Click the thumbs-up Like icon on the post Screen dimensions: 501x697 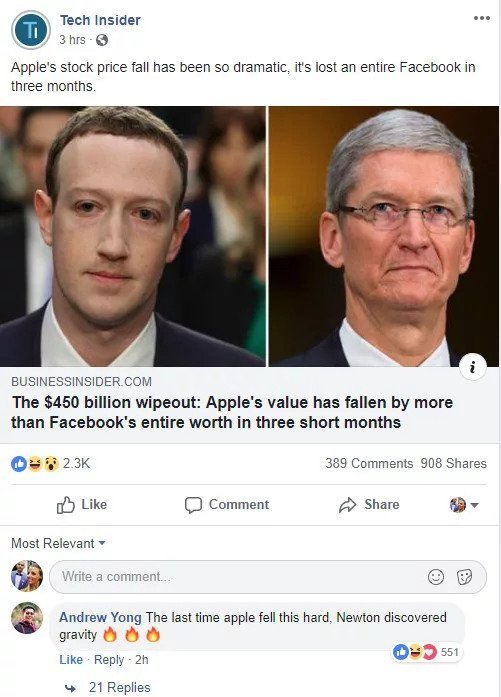pyautogui.click(x=66, y=505)
